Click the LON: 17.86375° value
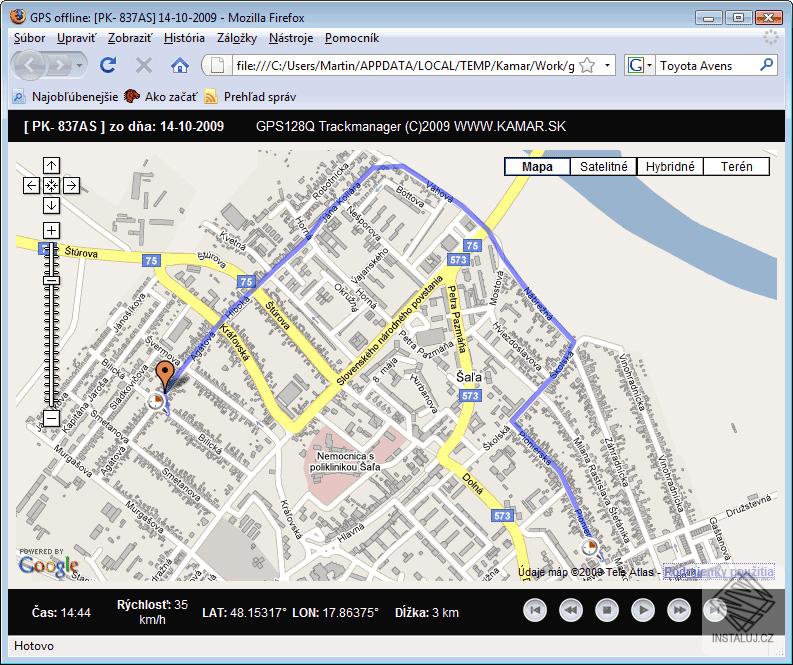This screenshot has height=665, width=793. tap(335, 612)
